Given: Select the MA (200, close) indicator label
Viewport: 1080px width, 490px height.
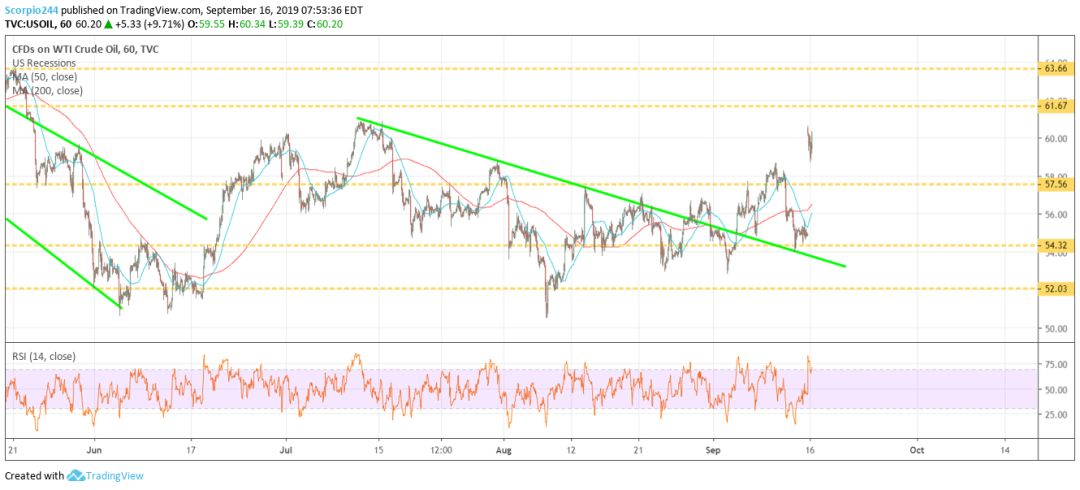Looking at the screenshot, I should (48, 90).
